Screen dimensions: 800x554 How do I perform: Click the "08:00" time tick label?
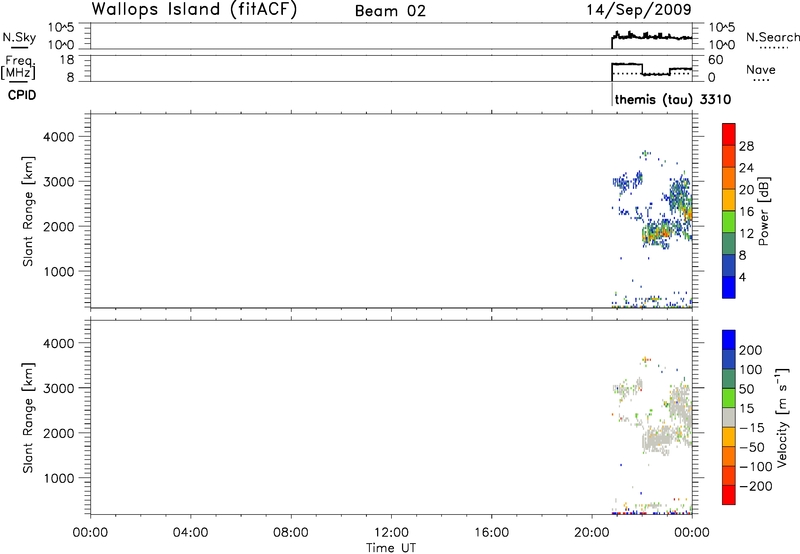point(291,533)
